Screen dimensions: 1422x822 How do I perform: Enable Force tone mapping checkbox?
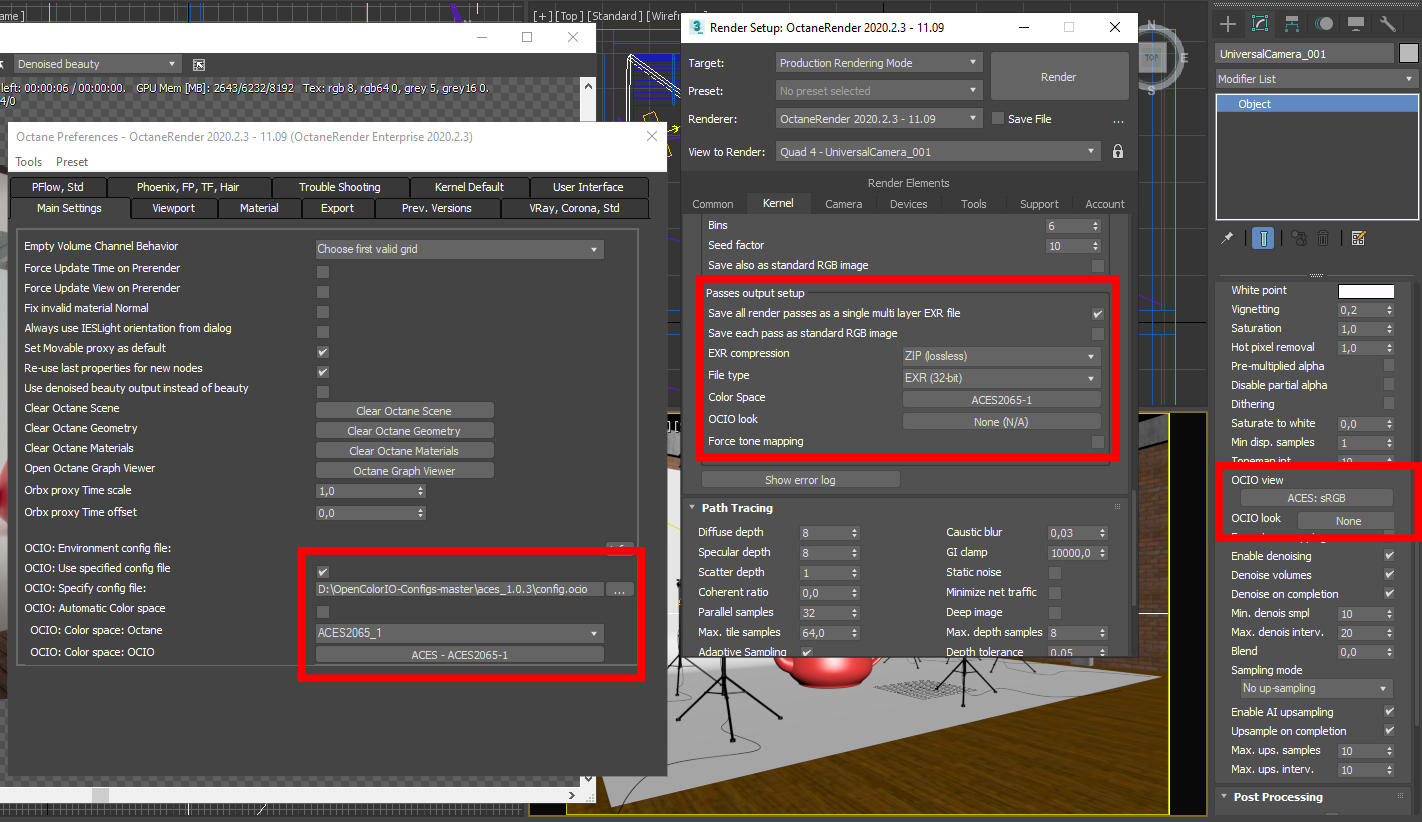(1098, 442)
